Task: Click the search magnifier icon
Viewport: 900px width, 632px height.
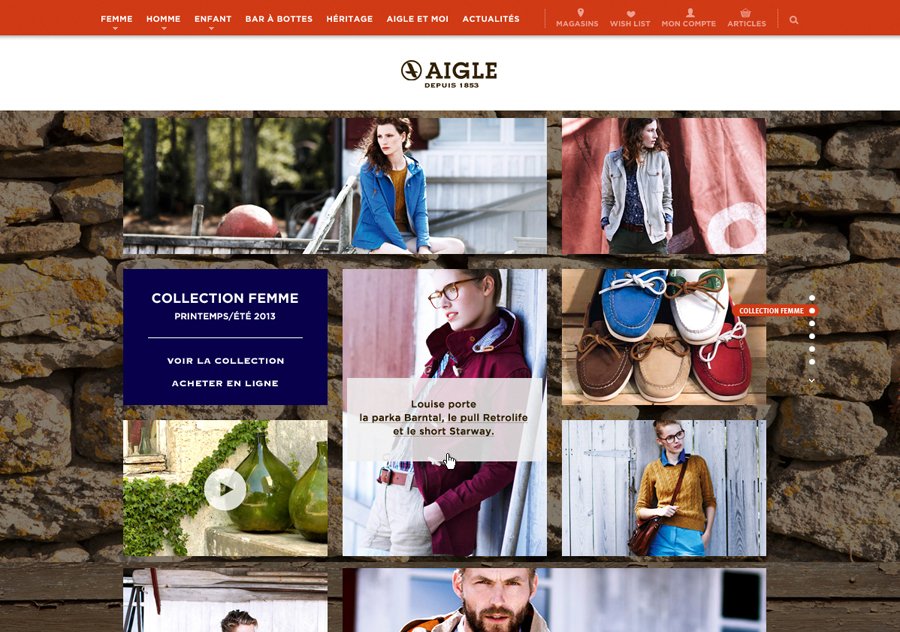Action: [x=794, y=20]
